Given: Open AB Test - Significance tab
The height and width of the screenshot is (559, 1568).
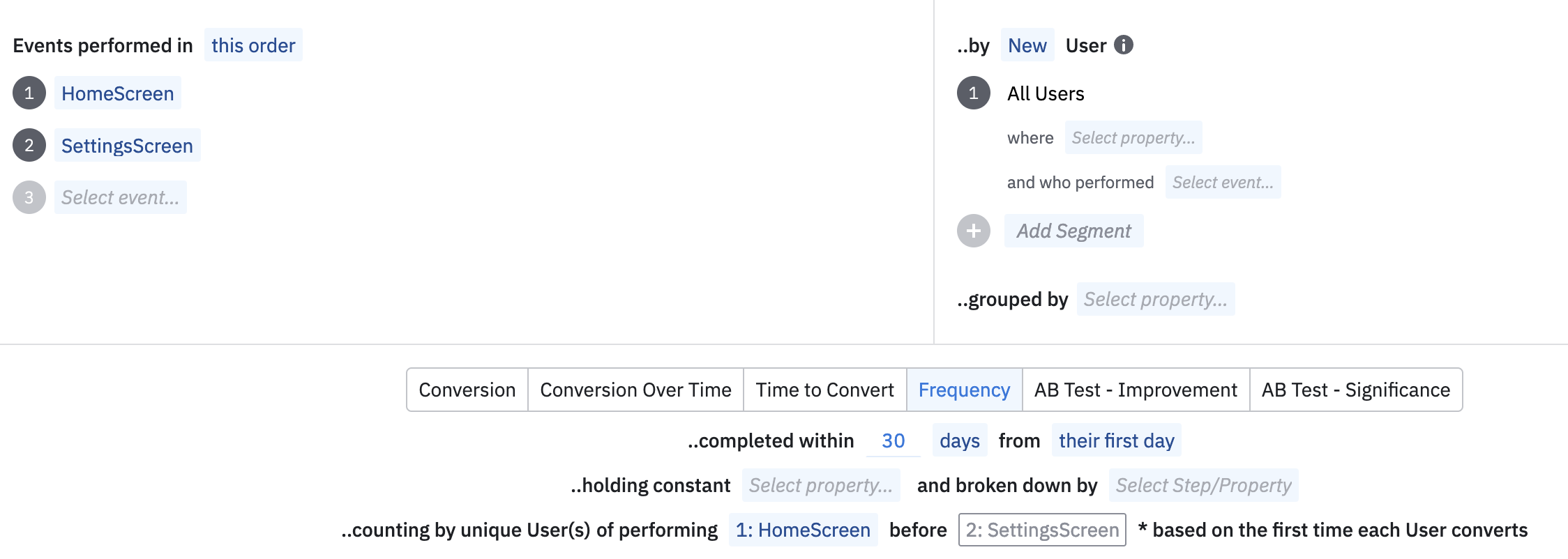Looking at the screenshot, I should 1355,390.
